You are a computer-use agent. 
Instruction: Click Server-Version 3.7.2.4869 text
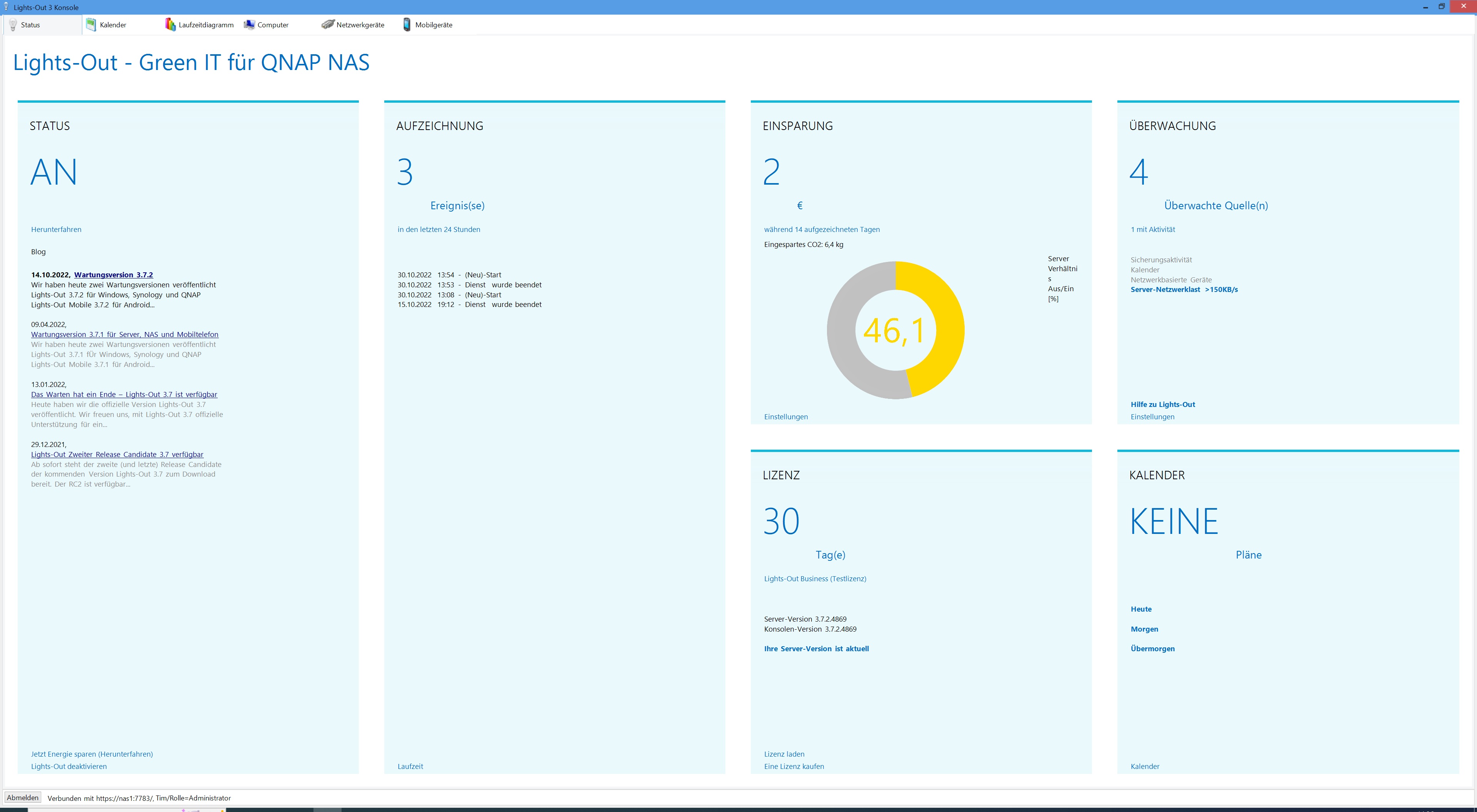click(805, 619)
